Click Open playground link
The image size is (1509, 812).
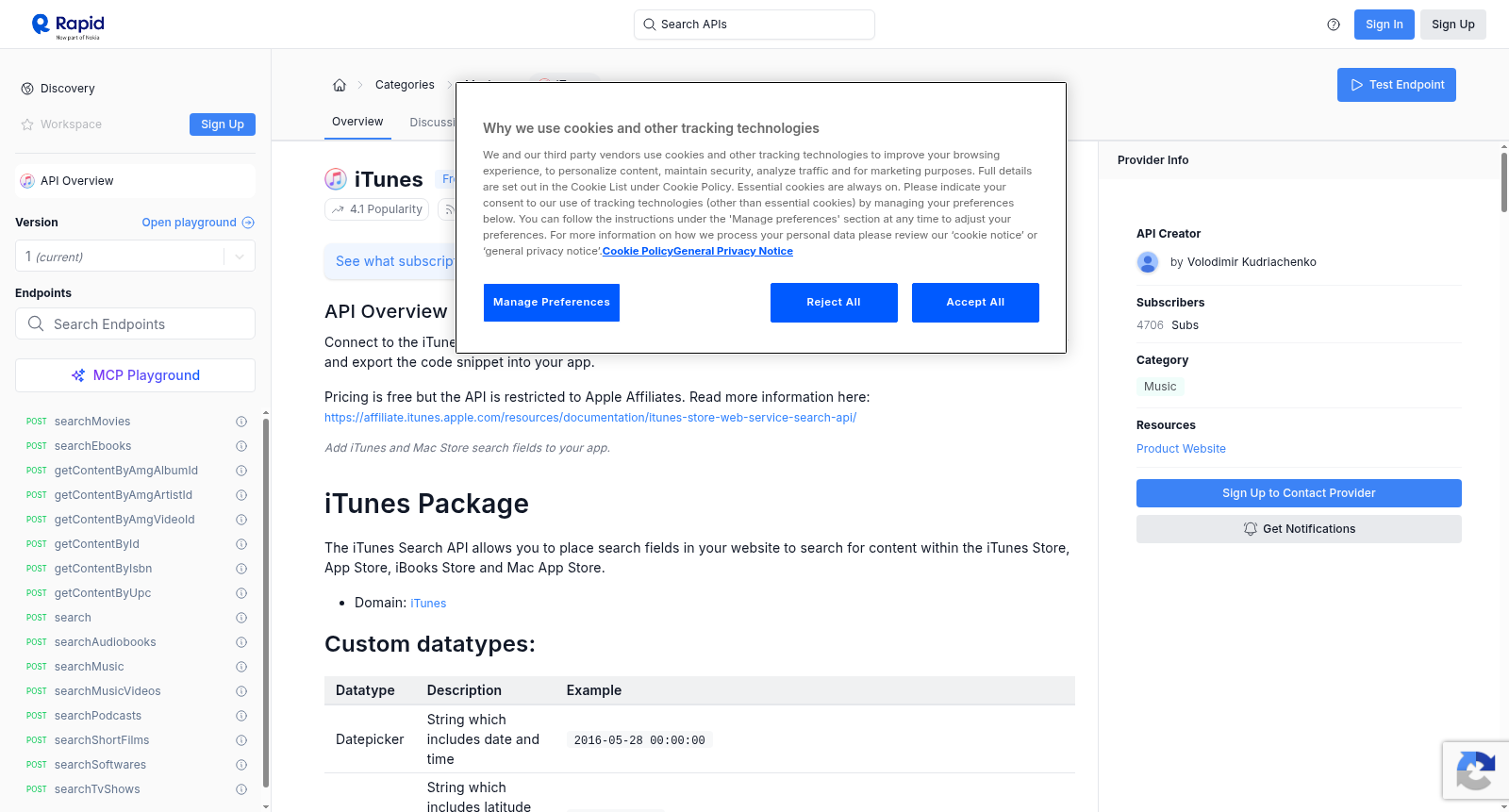(x=198, y=223)
